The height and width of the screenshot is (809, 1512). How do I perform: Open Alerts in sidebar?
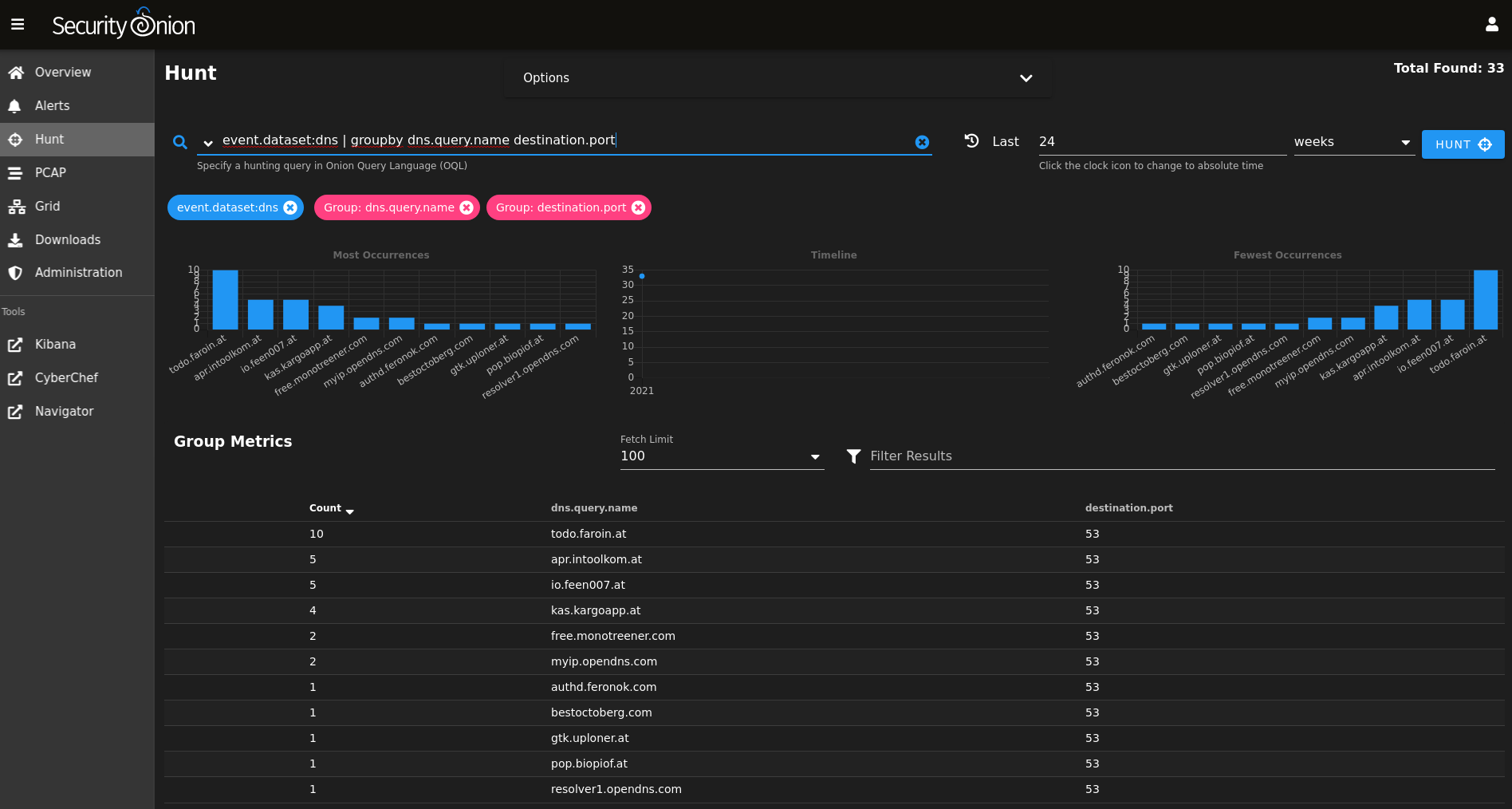77,105
